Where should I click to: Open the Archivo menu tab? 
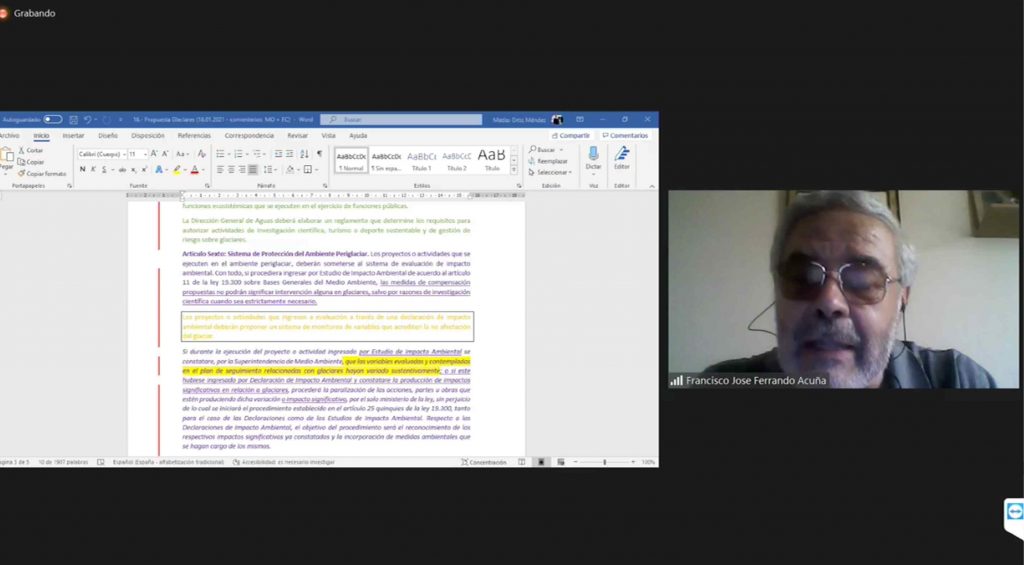coord(9,136)
